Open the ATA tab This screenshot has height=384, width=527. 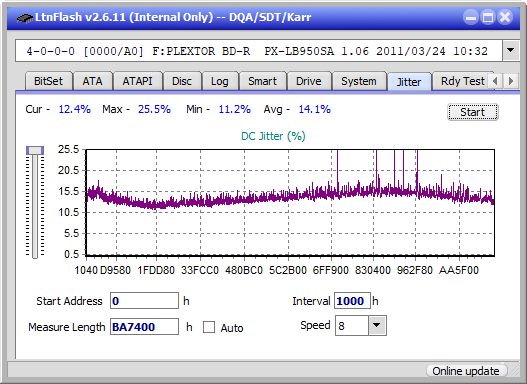pyautogui.click(x=92, y=81)
